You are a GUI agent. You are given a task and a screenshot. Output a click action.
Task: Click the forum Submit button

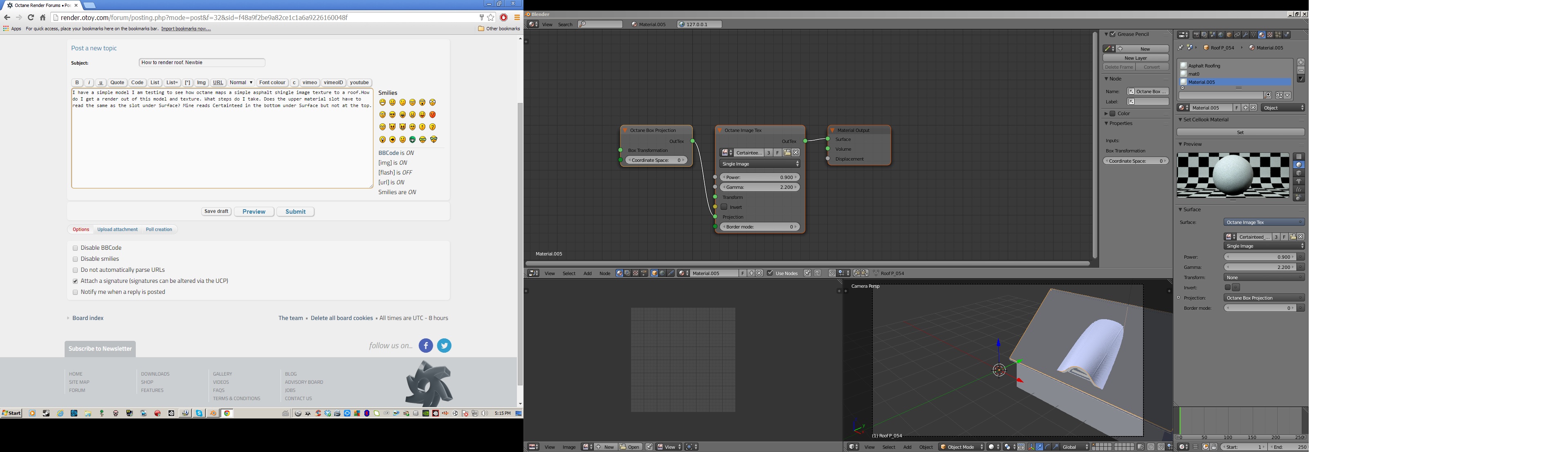[295, 212]
